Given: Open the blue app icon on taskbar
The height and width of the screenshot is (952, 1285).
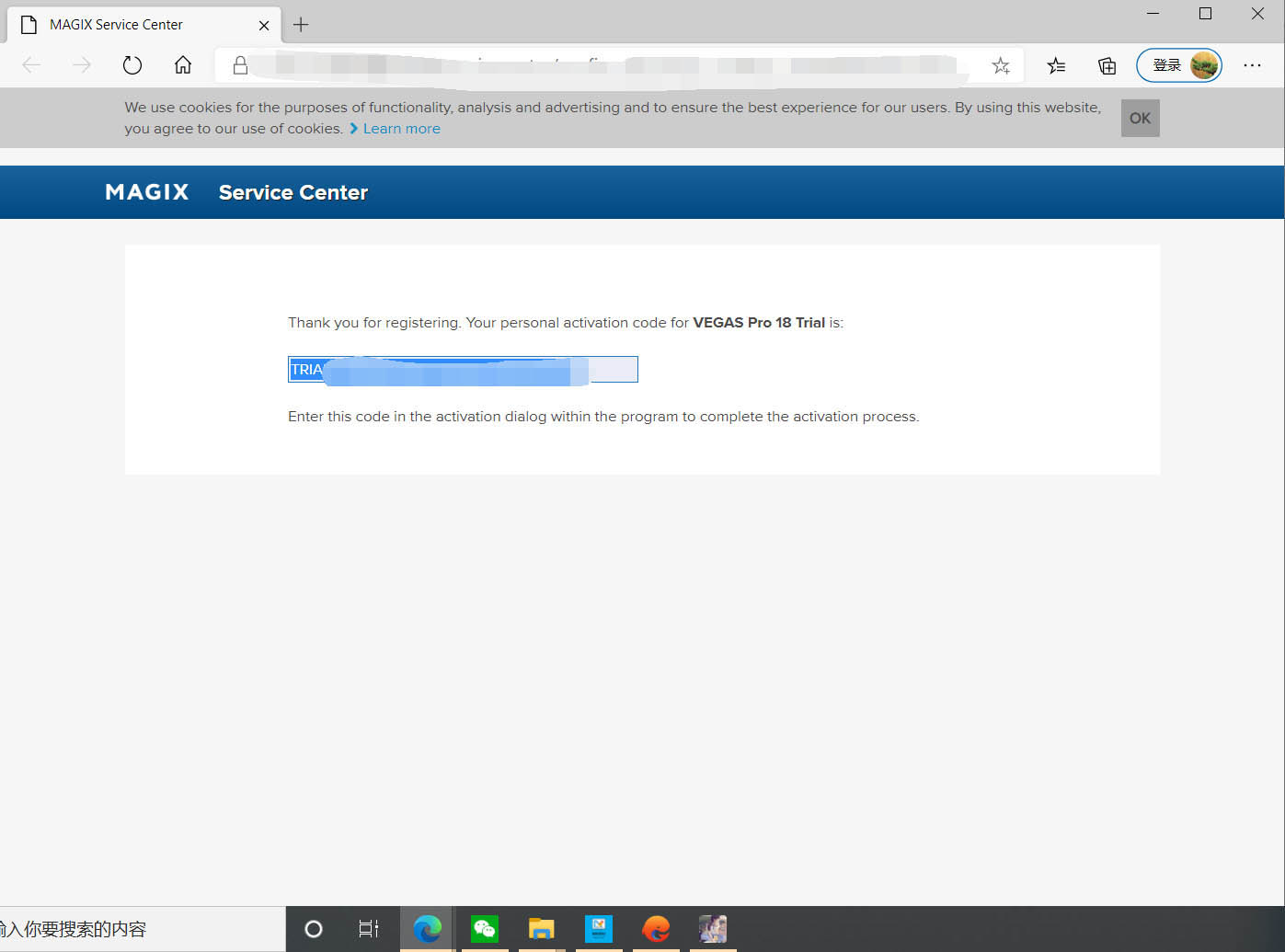Looking at the screenshot, I should pyautogui.click(x=598, y=929).
